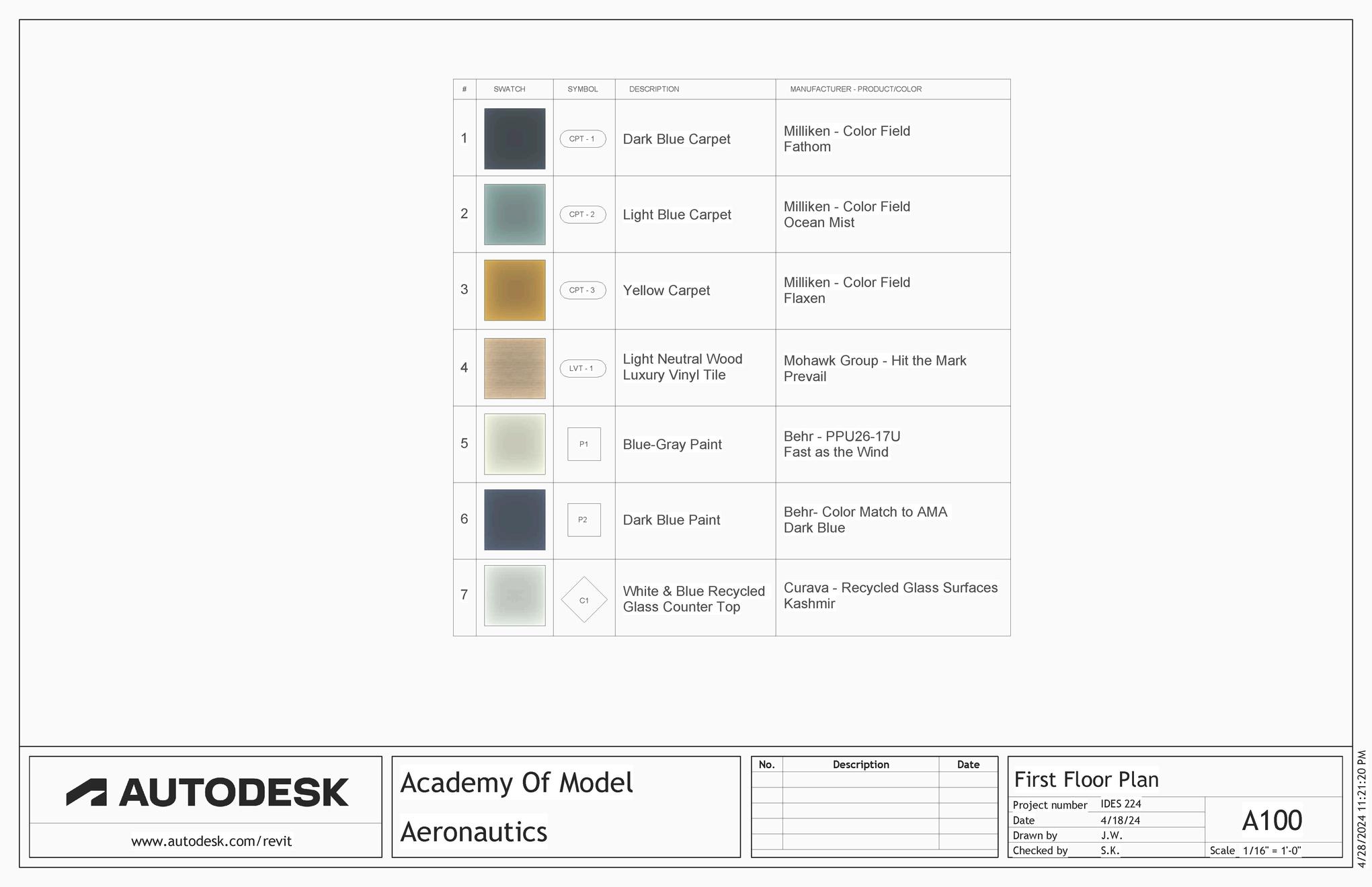Select the C1 diamond countertop symbol
This screenshot has width=1372, height=887.
tap(583, 600)
